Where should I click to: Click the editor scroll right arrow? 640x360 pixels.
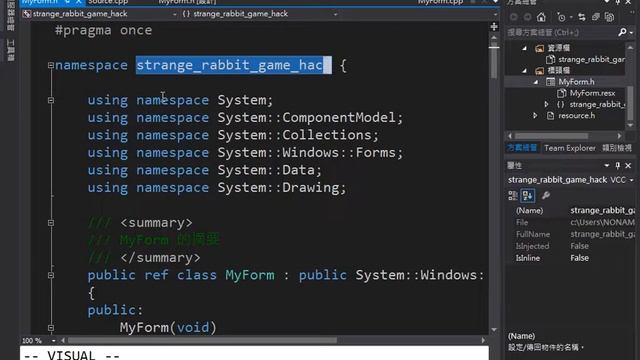point(483,340)
